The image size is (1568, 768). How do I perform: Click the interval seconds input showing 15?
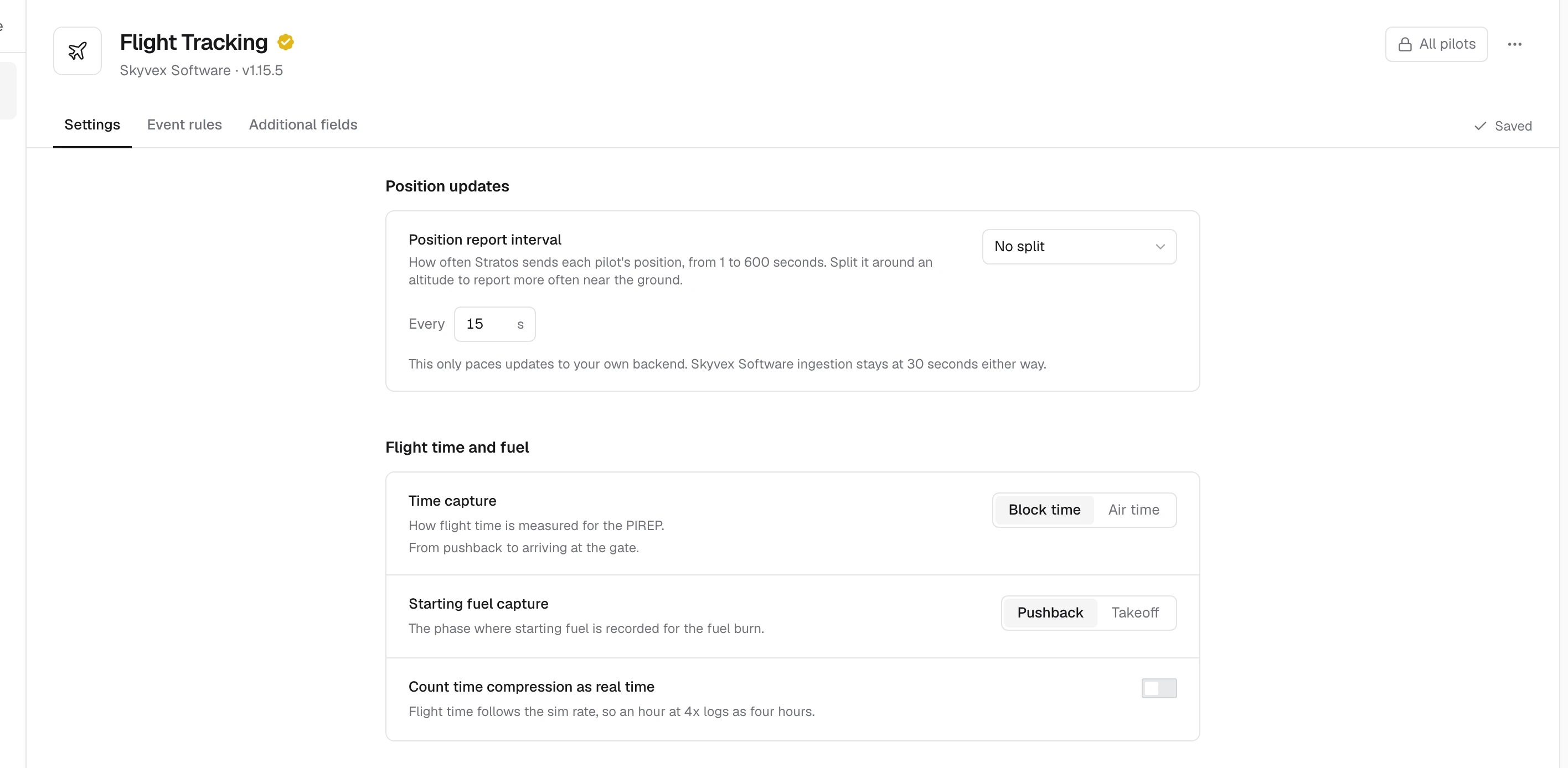click(495, 324)
